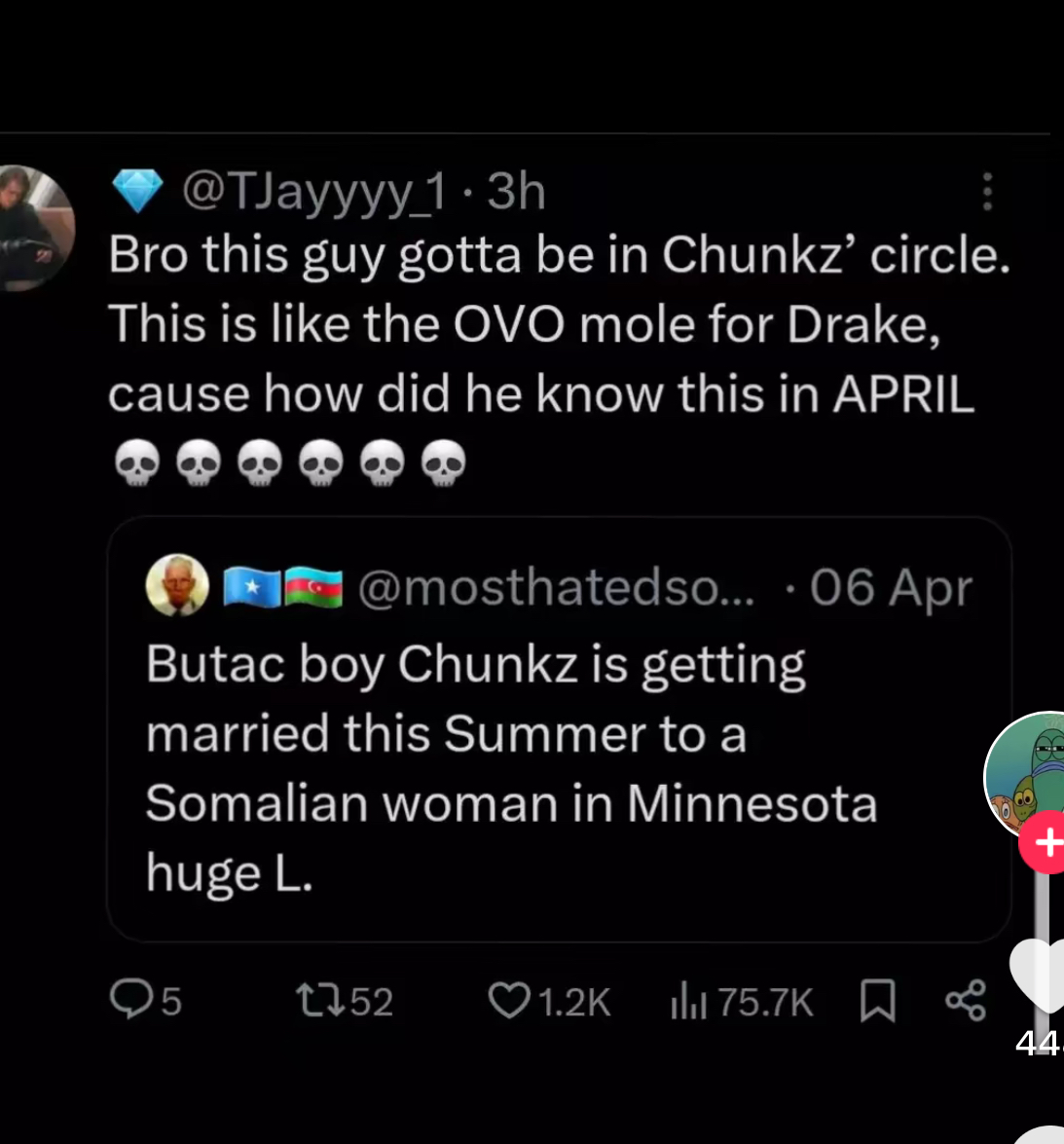Viewport: 1064px width, 1144px height.
Task: Like the tweet with the heart outline
Action: point(507,1000)
